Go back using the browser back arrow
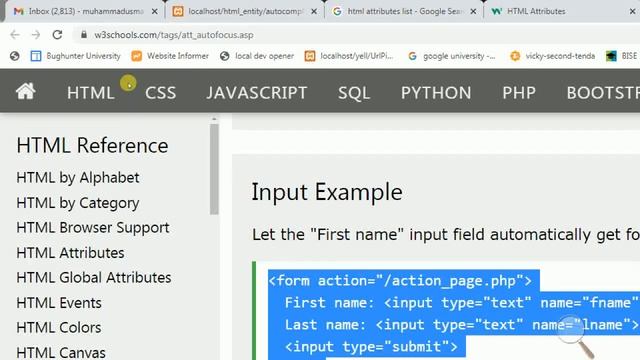 point(15,35)
